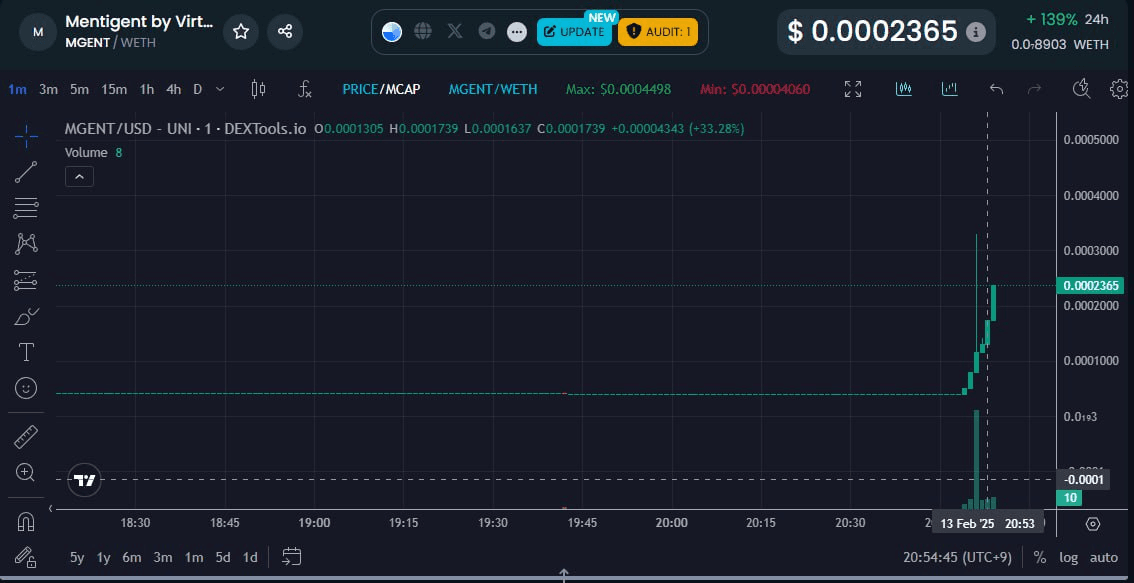The width and height of the screenshot is (1134, 583).
Task: Collapse the indicator legend with chevron button
Action: tap(79, 176)
